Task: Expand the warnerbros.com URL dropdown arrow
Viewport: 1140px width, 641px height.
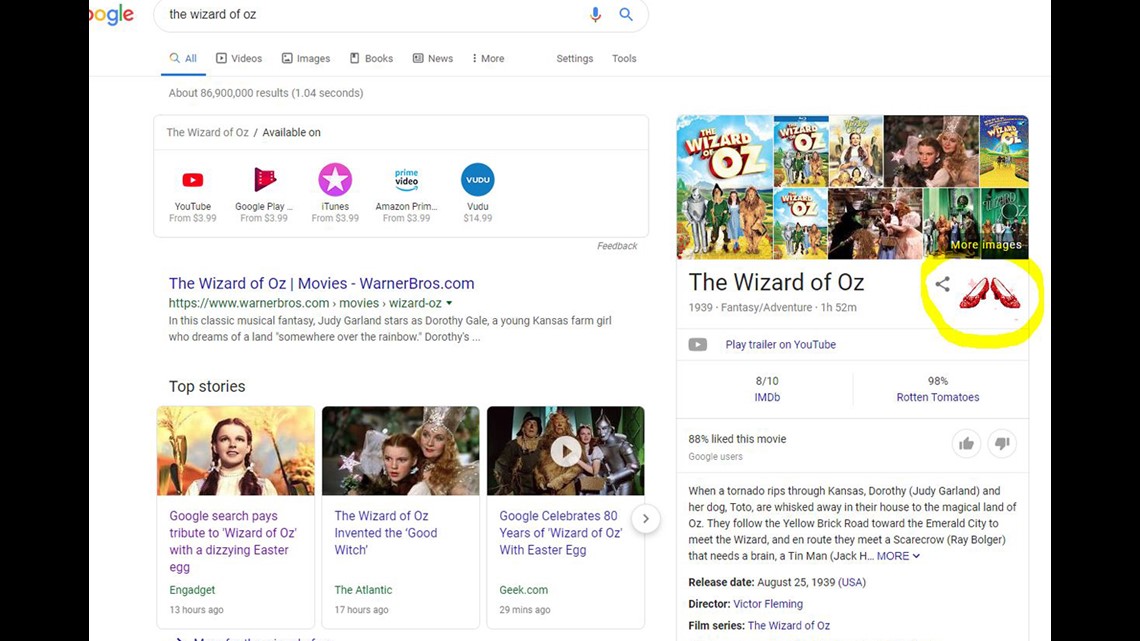Action: tap(449, 303)
